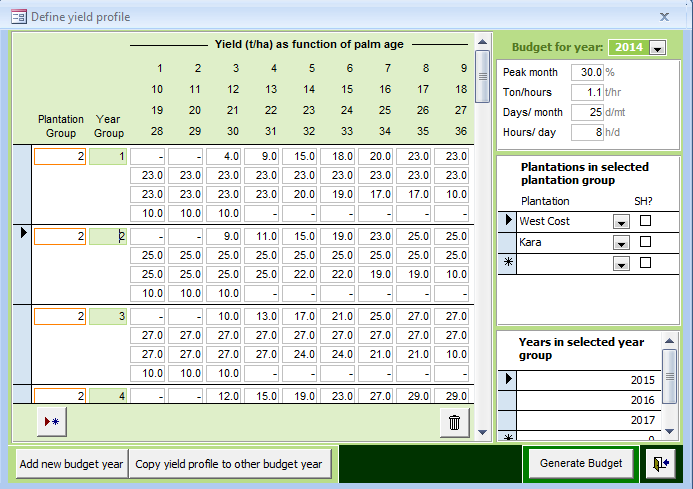Click the exit door icon button

coord(661,463)
